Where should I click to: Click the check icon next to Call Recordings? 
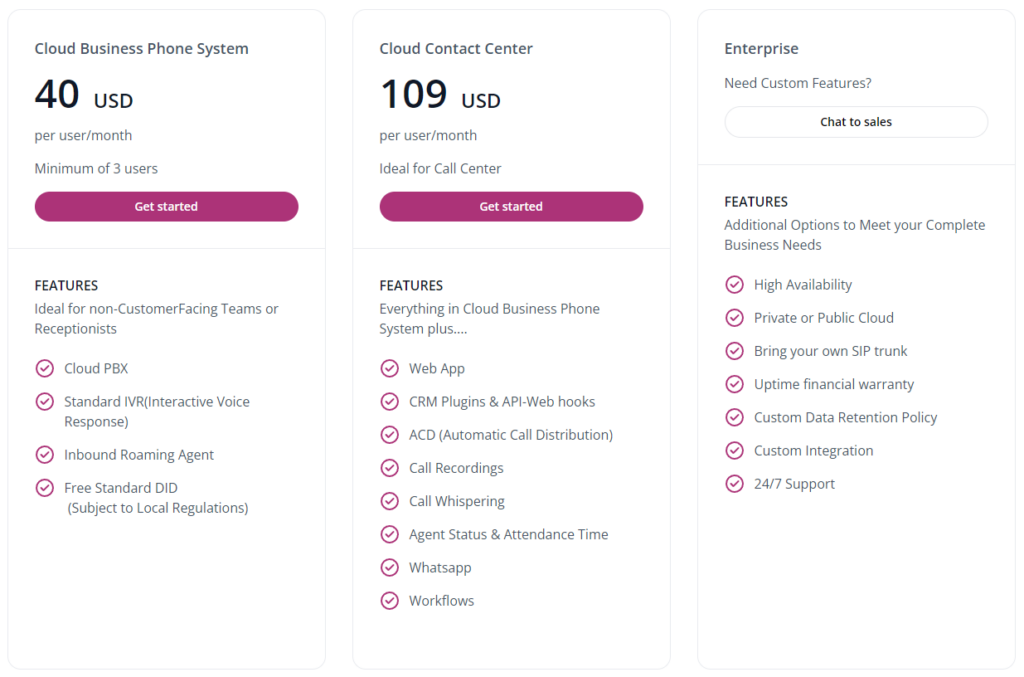[389, 468]
